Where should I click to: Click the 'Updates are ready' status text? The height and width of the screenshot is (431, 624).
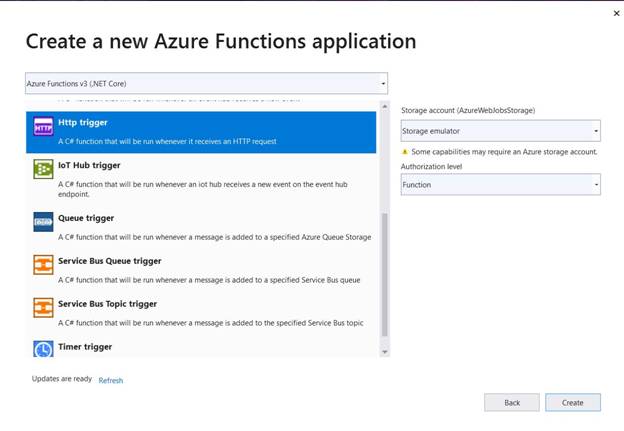pos(62,379)
